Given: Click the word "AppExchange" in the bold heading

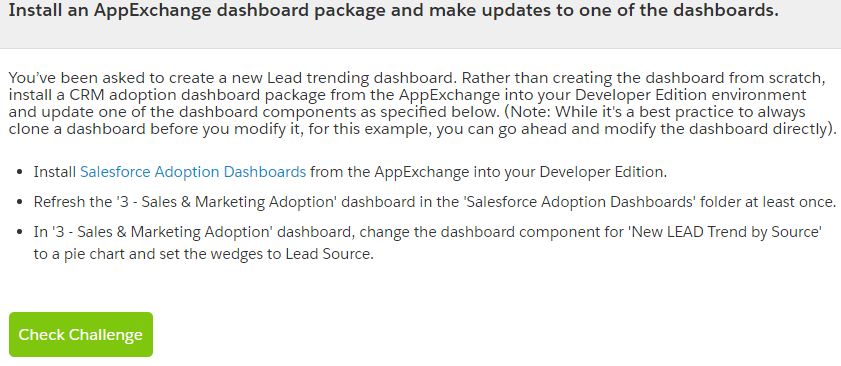Looking at the screenshot, I should (140, 11).
